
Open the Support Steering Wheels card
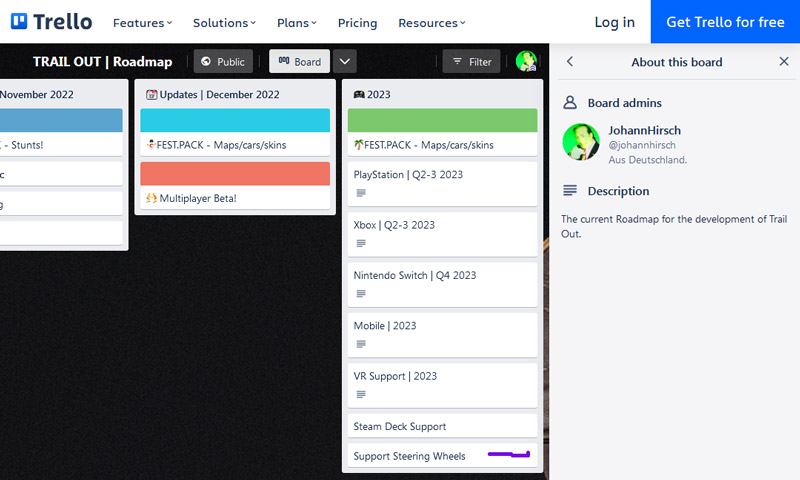click(x=442, y=456)
